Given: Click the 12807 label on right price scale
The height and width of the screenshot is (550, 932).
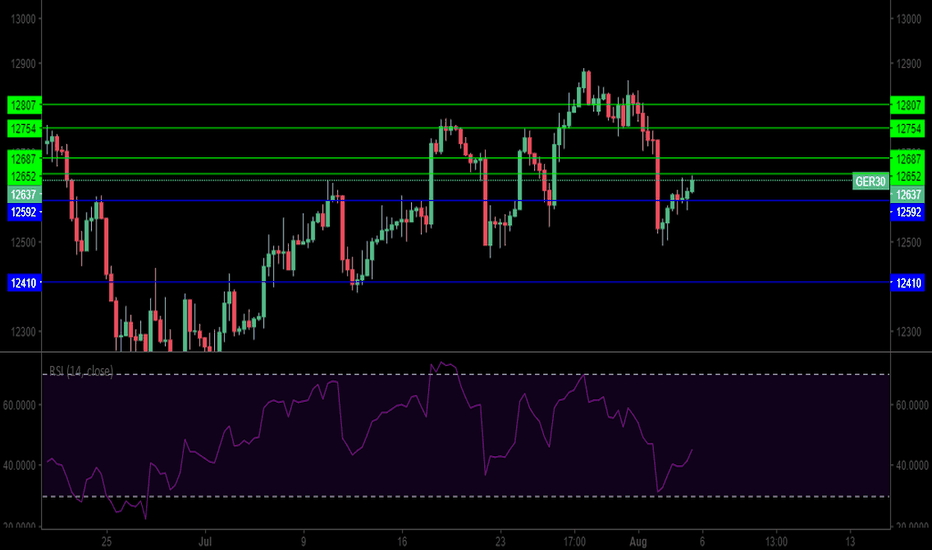Looking at the screenshot, I should click(x=908, y=105).
